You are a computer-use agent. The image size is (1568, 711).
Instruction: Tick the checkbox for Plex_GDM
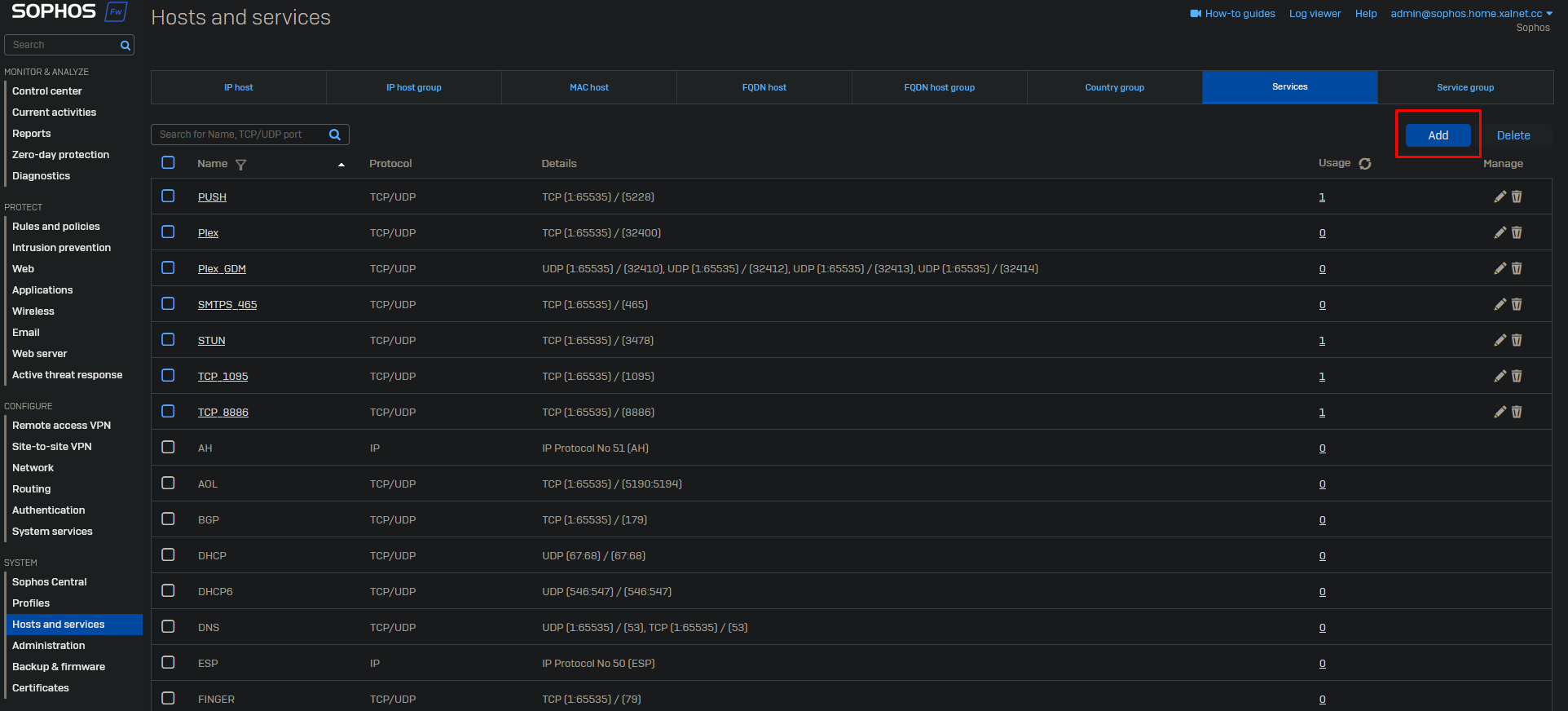pyautogui.click(x=168, y=268)
